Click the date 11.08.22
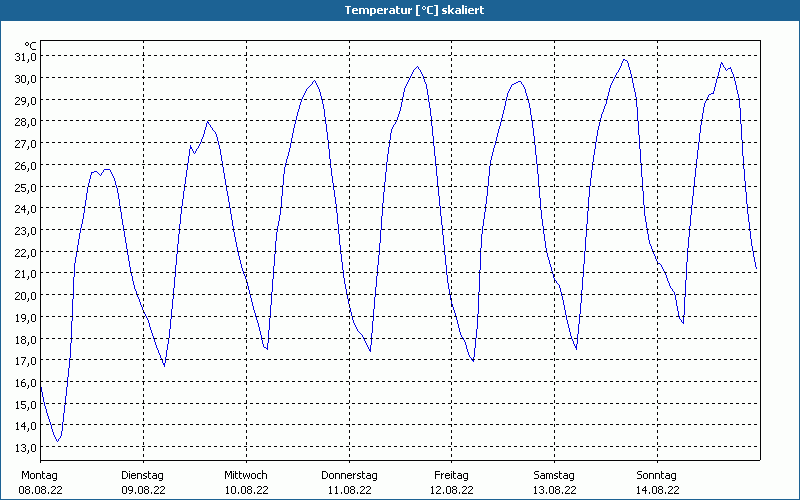Screen dimensions: 800x500 coord(349,491)
